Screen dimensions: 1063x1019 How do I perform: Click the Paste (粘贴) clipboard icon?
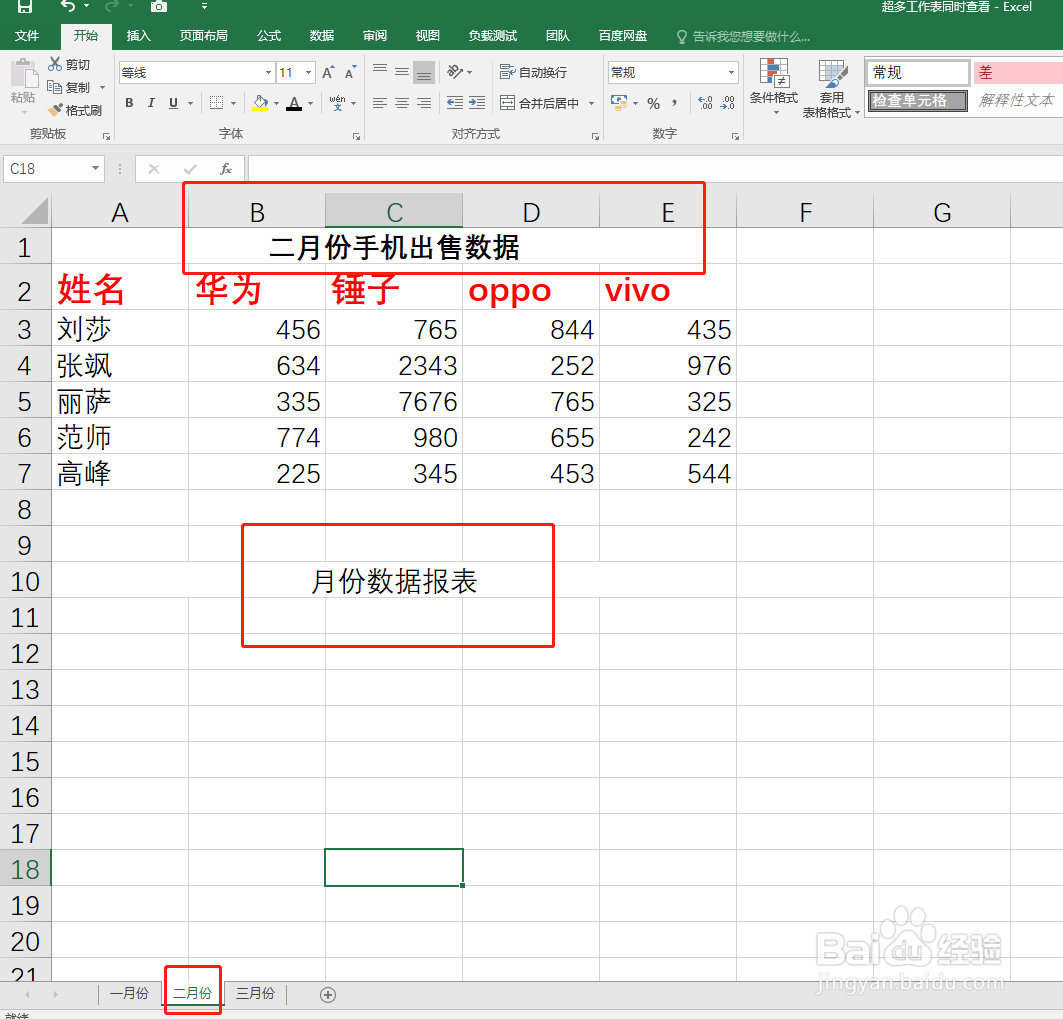point(23,73)
